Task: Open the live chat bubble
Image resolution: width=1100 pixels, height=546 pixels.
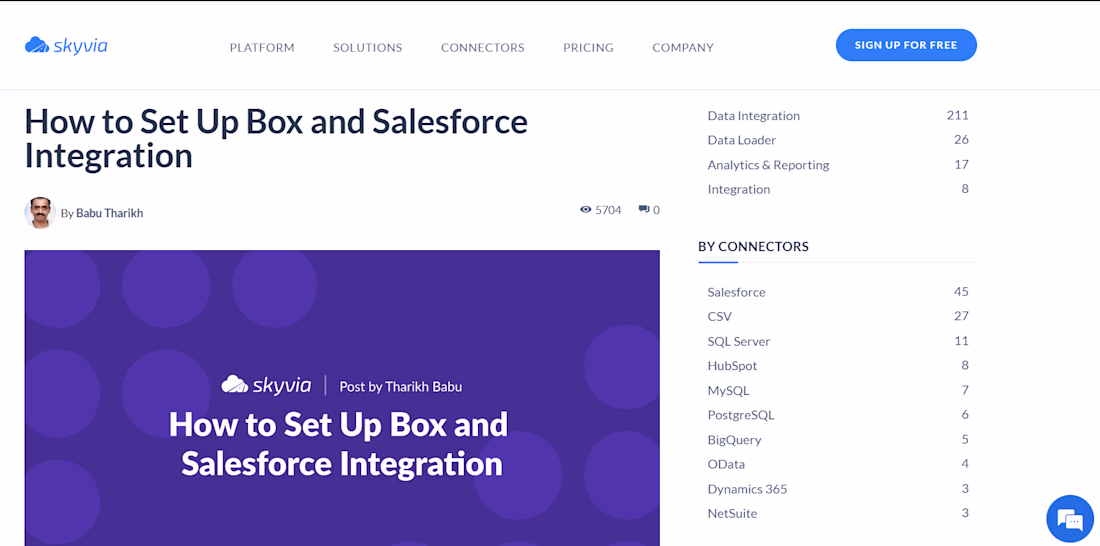Action: (x=1070, y=519)
